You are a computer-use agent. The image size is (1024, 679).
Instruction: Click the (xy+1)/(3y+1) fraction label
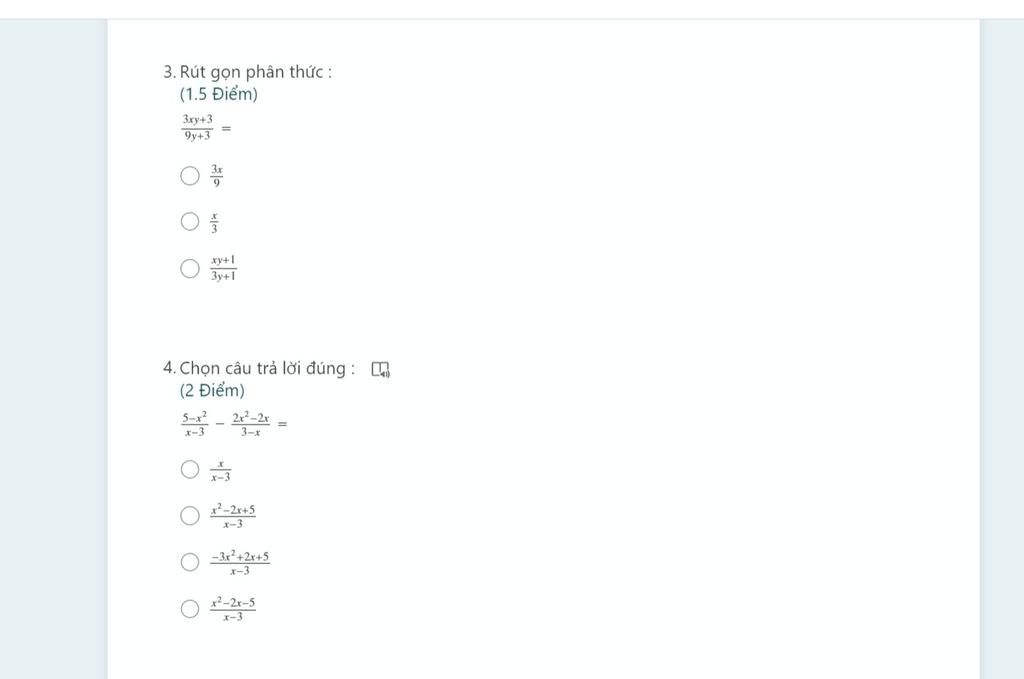coord(223,268)
